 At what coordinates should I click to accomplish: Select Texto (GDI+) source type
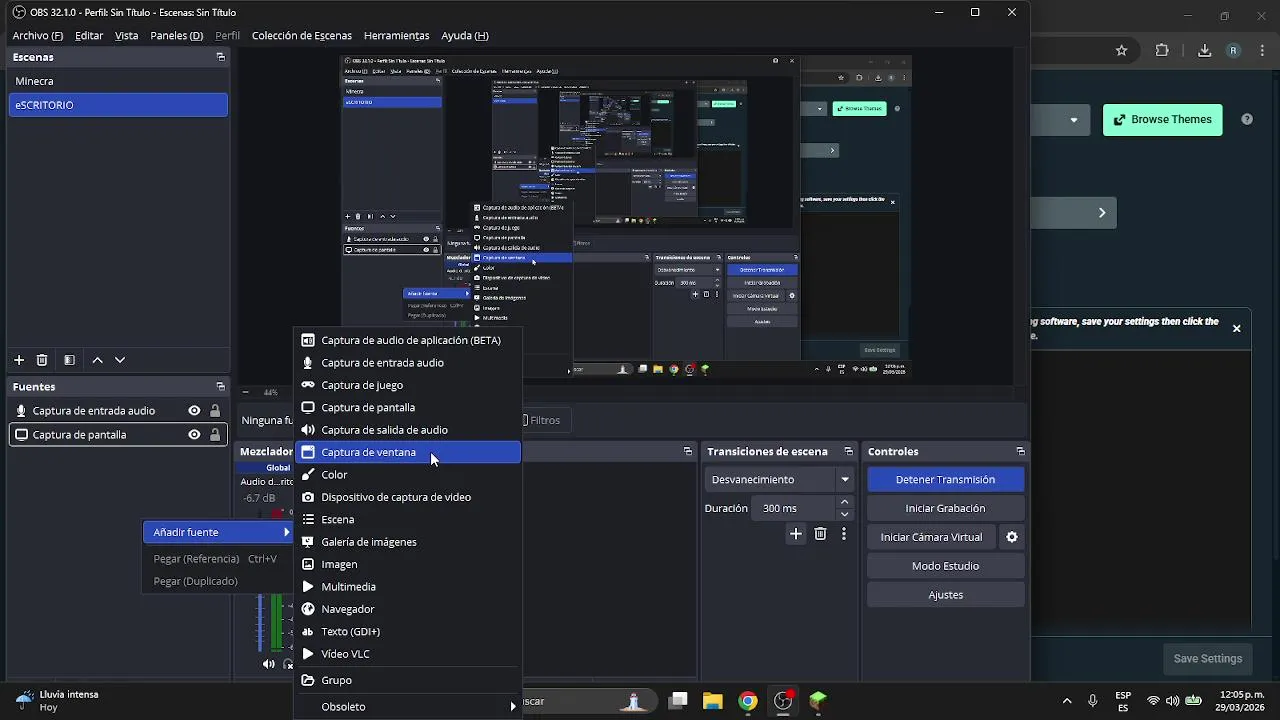(408, 631)
